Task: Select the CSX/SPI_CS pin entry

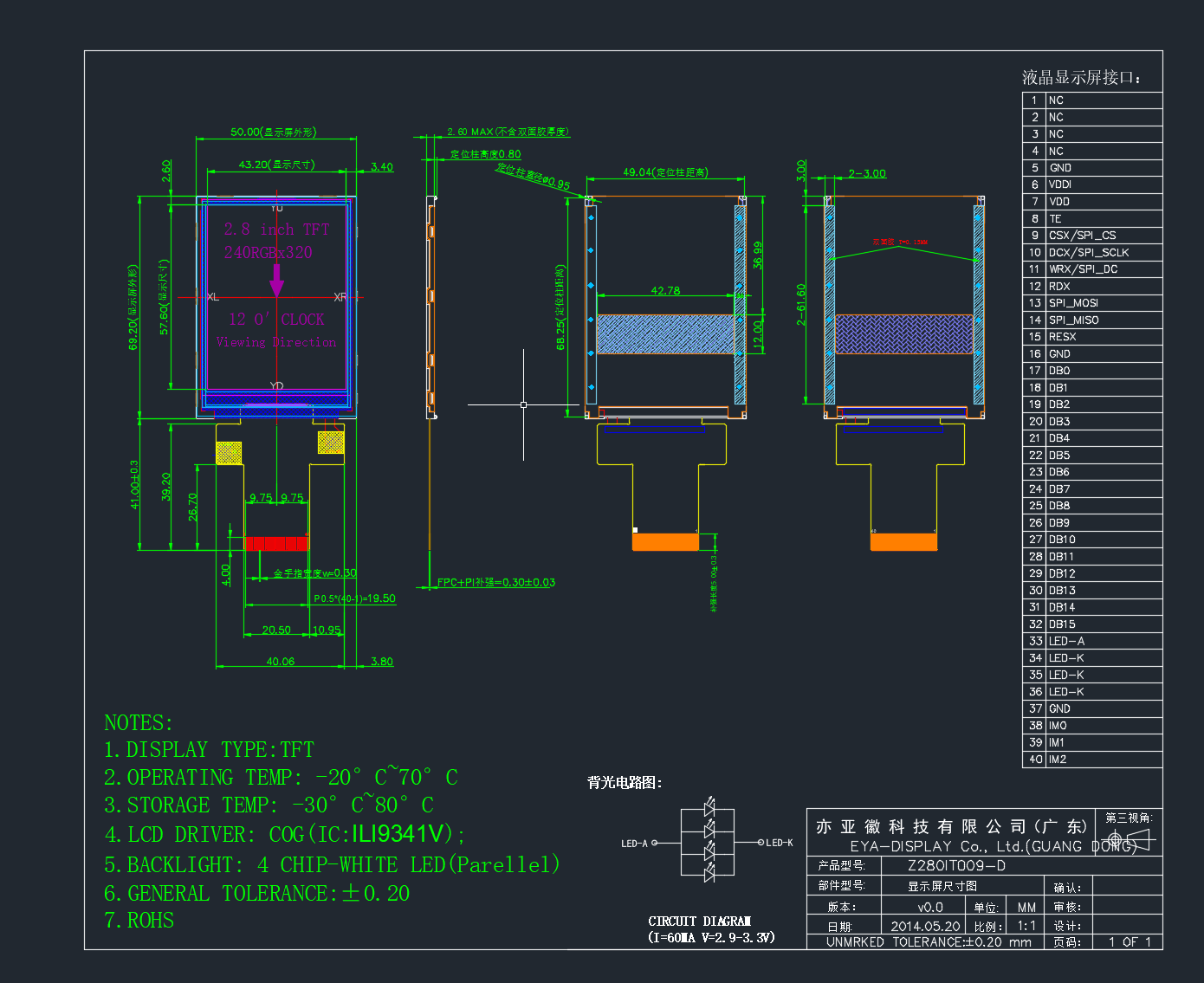Action: pyautogui.click(x=1083, y=236)
